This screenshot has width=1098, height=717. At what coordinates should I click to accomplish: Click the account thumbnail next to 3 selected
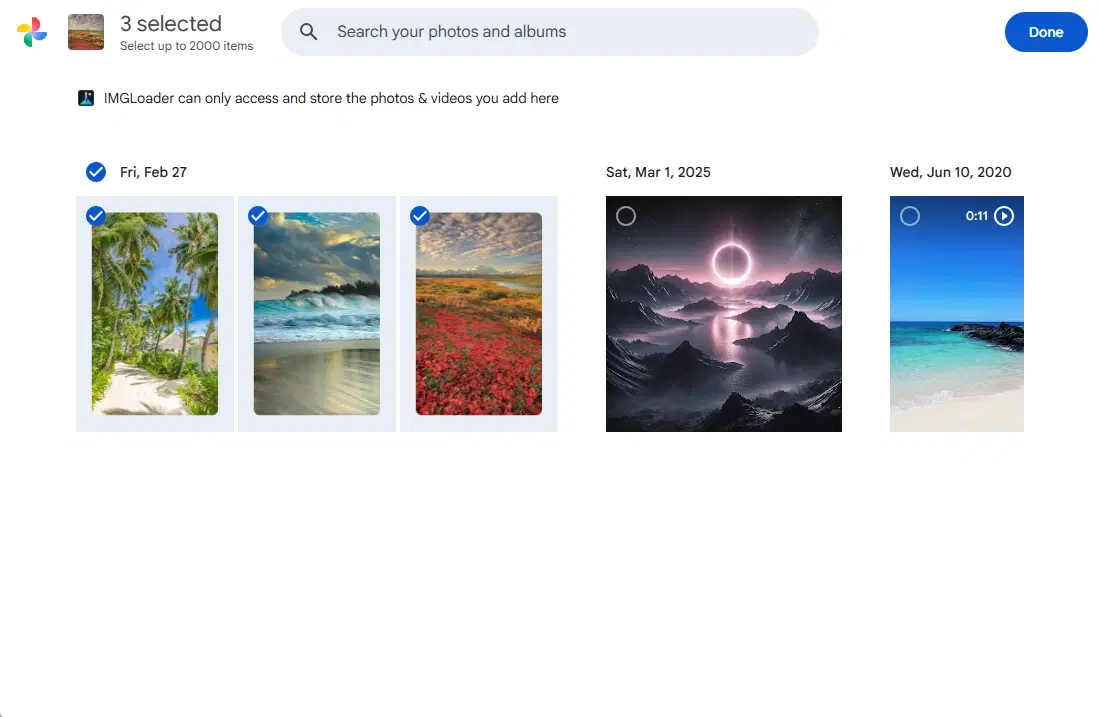pyautogui.click(x=85, y=31)
